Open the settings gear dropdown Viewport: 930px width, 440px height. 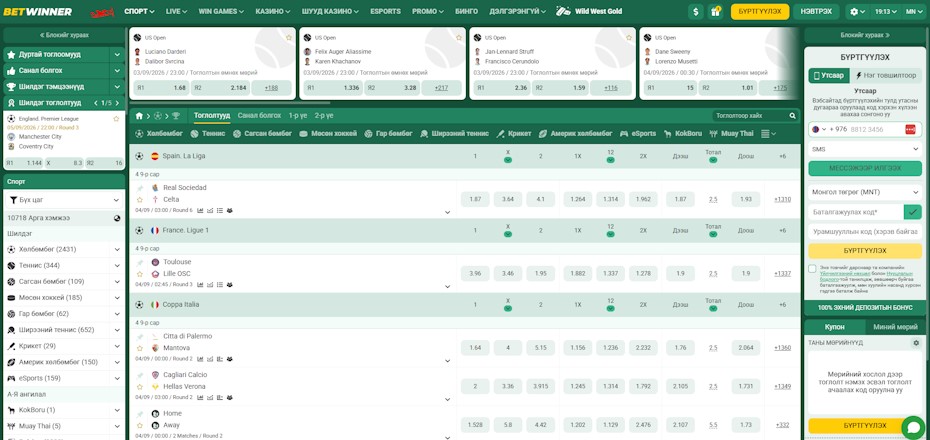[857, 11]
